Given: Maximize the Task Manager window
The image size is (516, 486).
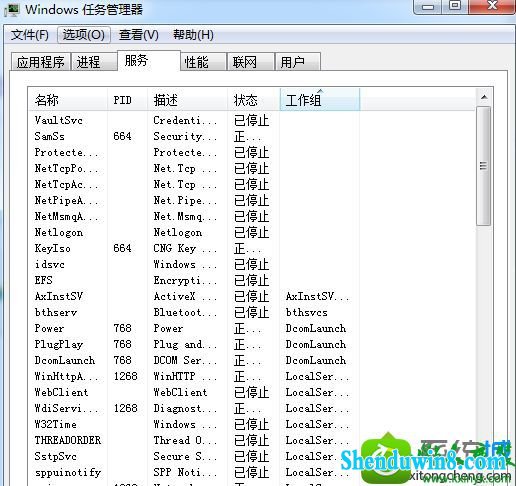Looking at the screenshot, I should click(x=455, y=6).
